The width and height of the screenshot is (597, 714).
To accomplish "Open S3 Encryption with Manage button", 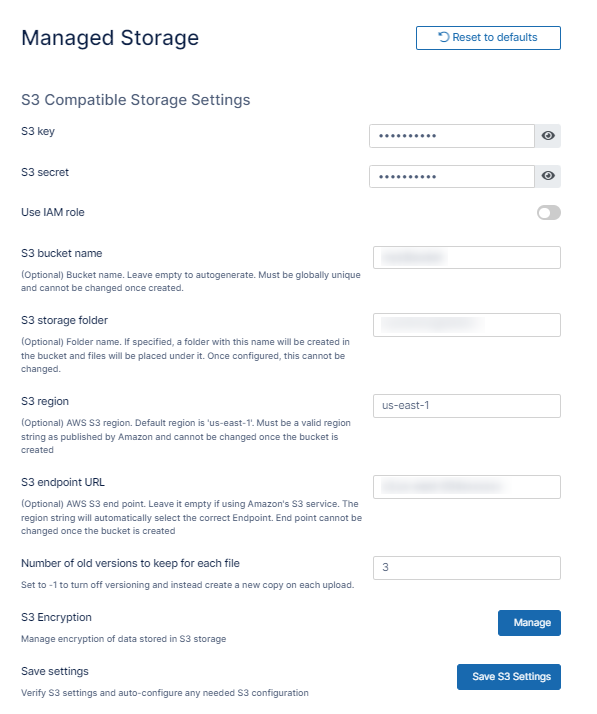I will tap(529, 622).
